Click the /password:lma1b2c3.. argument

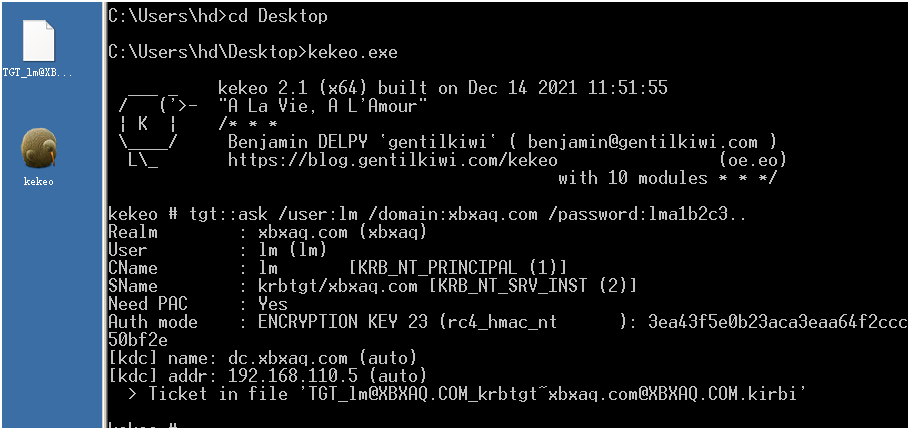click(x=647, y=214)
